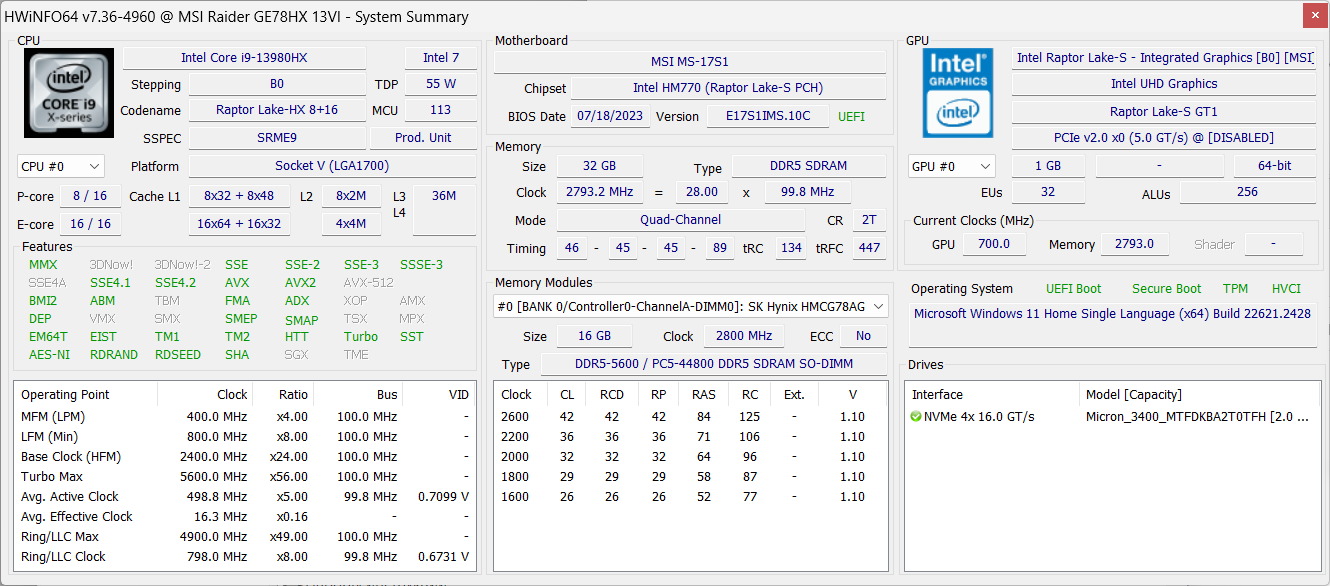
Task: Click the Intel Graphics logo image
Action: coord(959,93)
